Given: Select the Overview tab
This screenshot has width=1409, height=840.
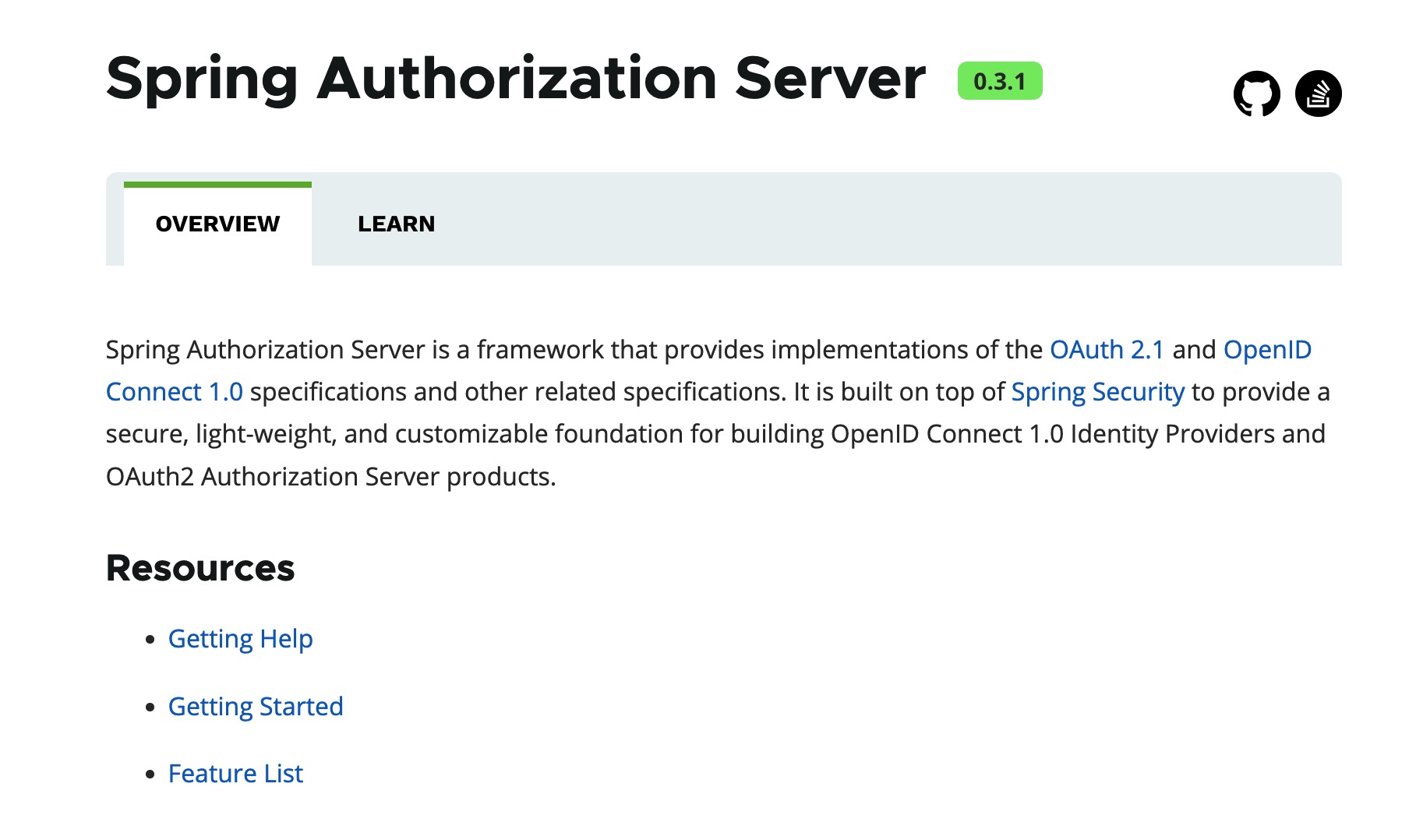Looking at the screenshot, I should (x=217, y=224).
